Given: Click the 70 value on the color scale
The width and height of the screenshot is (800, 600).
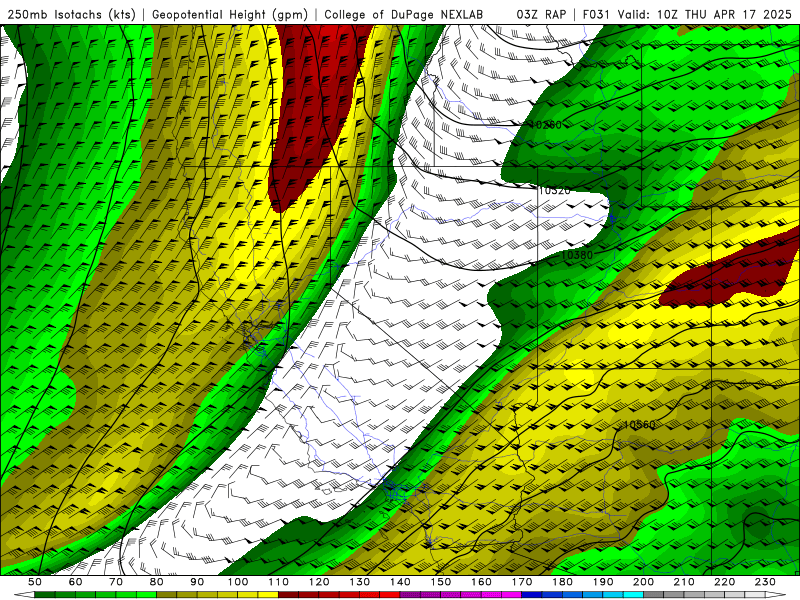Looking at the screenshot, I should click(x=116, y=582).
